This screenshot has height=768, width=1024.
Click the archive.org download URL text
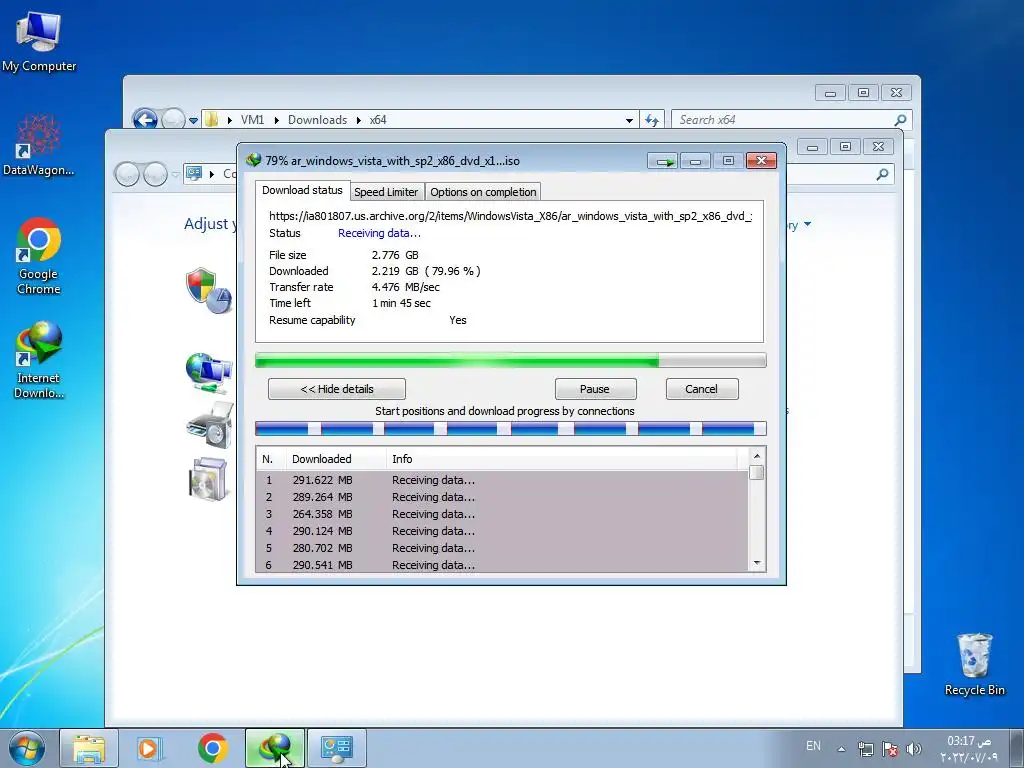[511, 216]
